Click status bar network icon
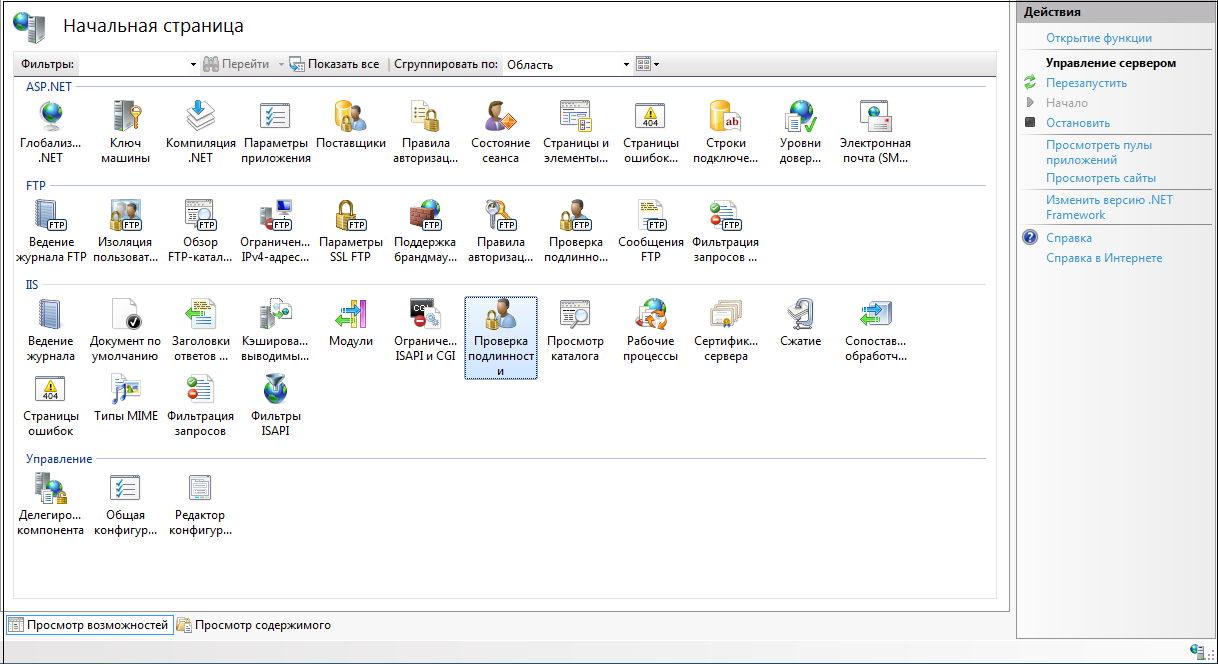 (x=1196, y=650)
